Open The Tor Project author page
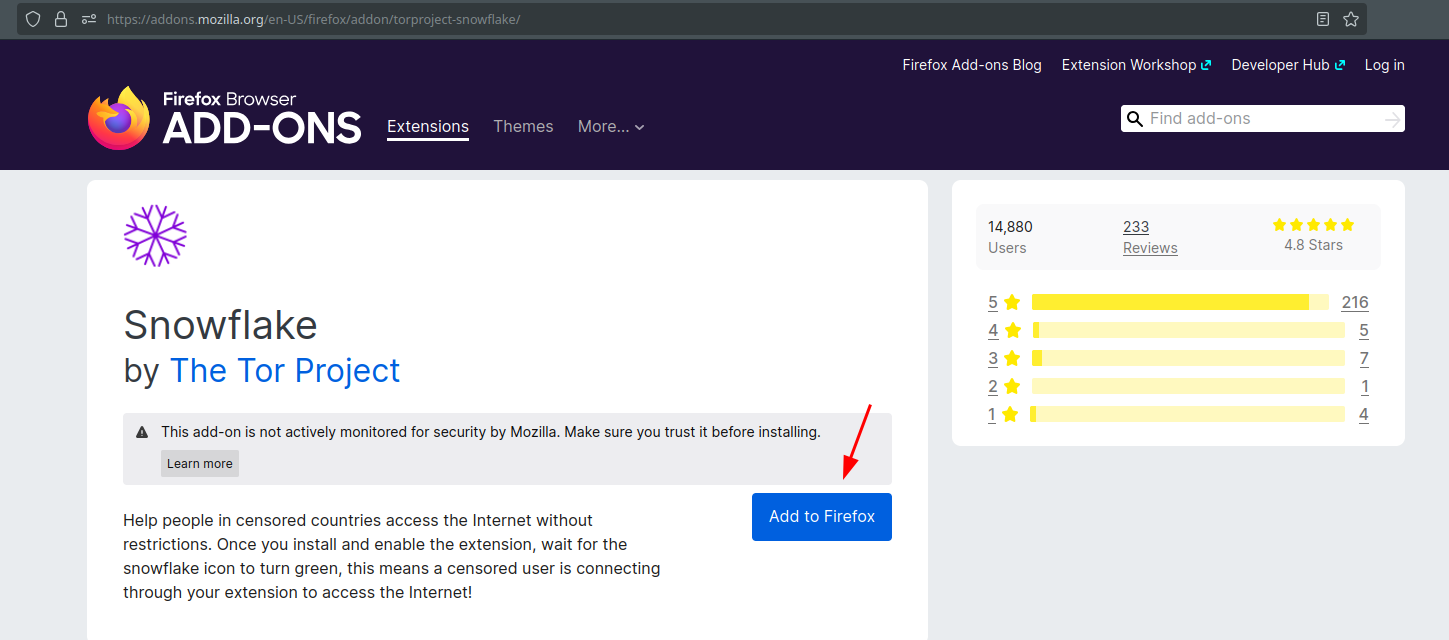The image size is (1449, 640). click(285, 371)
